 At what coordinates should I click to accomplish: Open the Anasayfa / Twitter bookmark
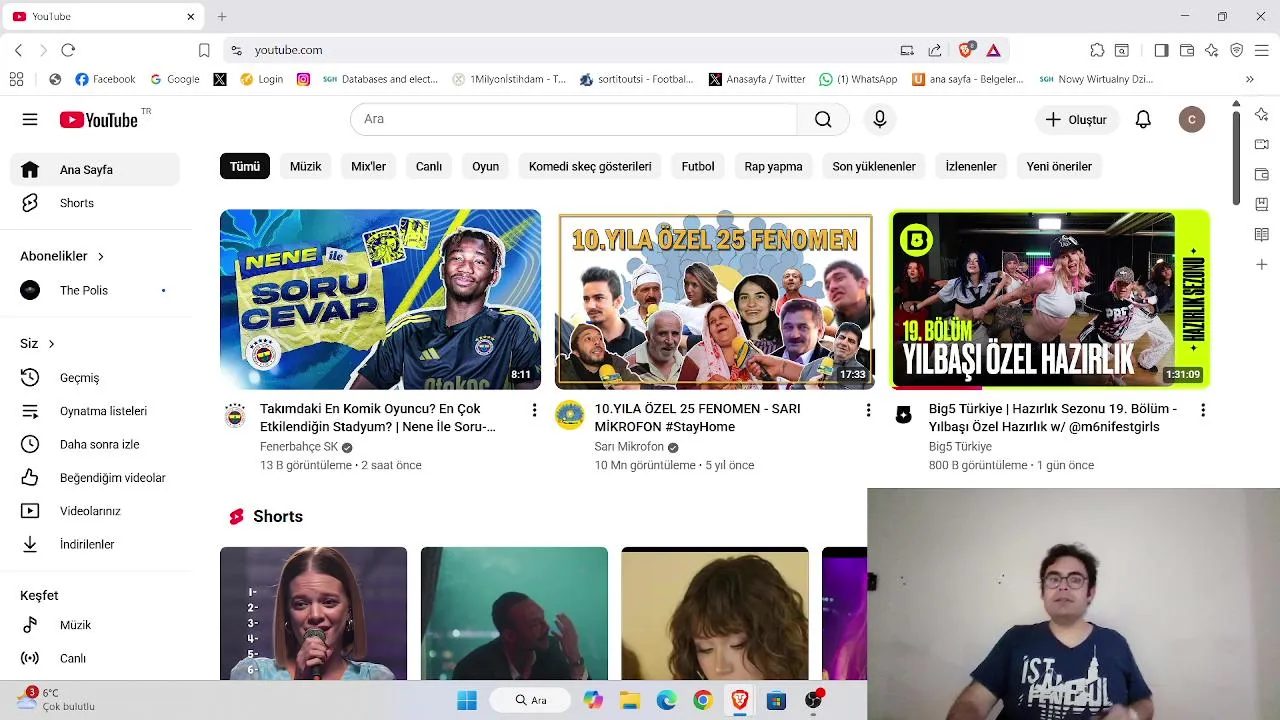757,79
